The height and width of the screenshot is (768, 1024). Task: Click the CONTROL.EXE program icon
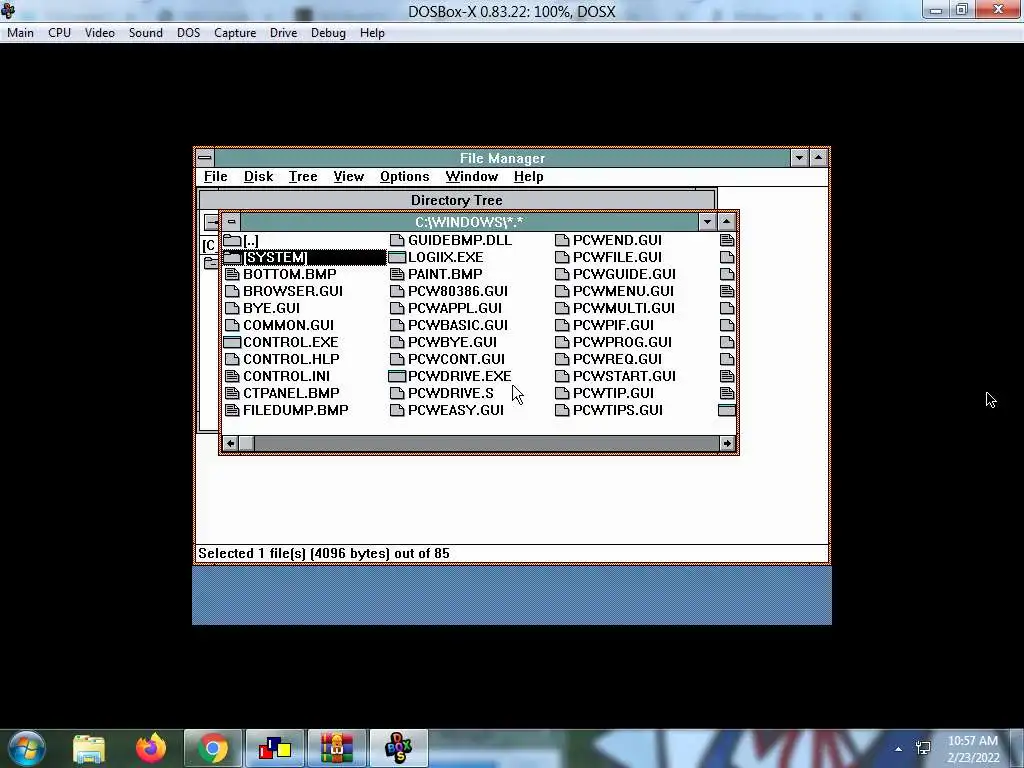tap(232, 342)
